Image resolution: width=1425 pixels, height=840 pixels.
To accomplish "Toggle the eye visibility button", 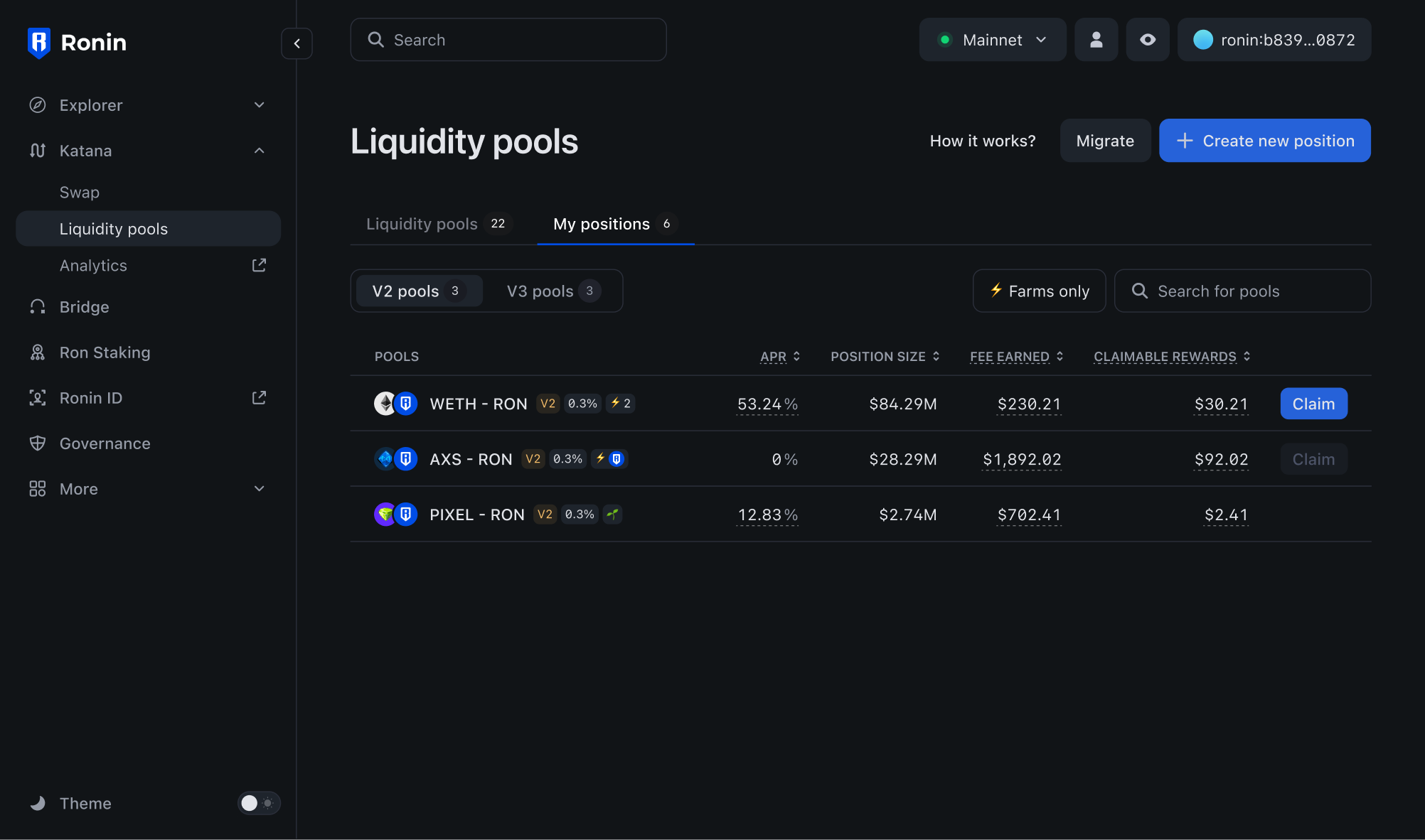I will 1147,40.
